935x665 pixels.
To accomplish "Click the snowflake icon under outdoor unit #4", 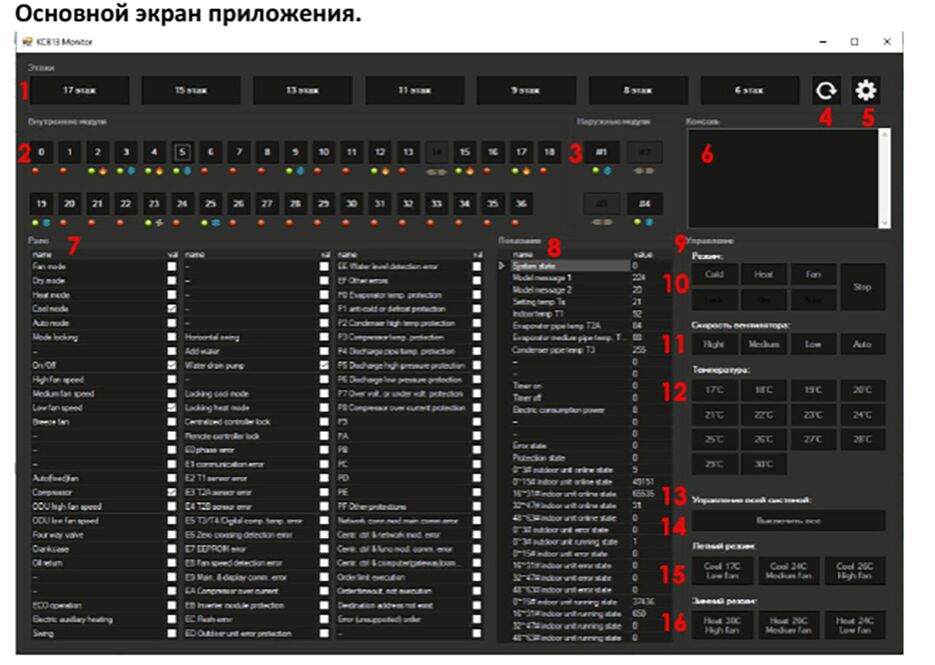I will pos(649,222).
